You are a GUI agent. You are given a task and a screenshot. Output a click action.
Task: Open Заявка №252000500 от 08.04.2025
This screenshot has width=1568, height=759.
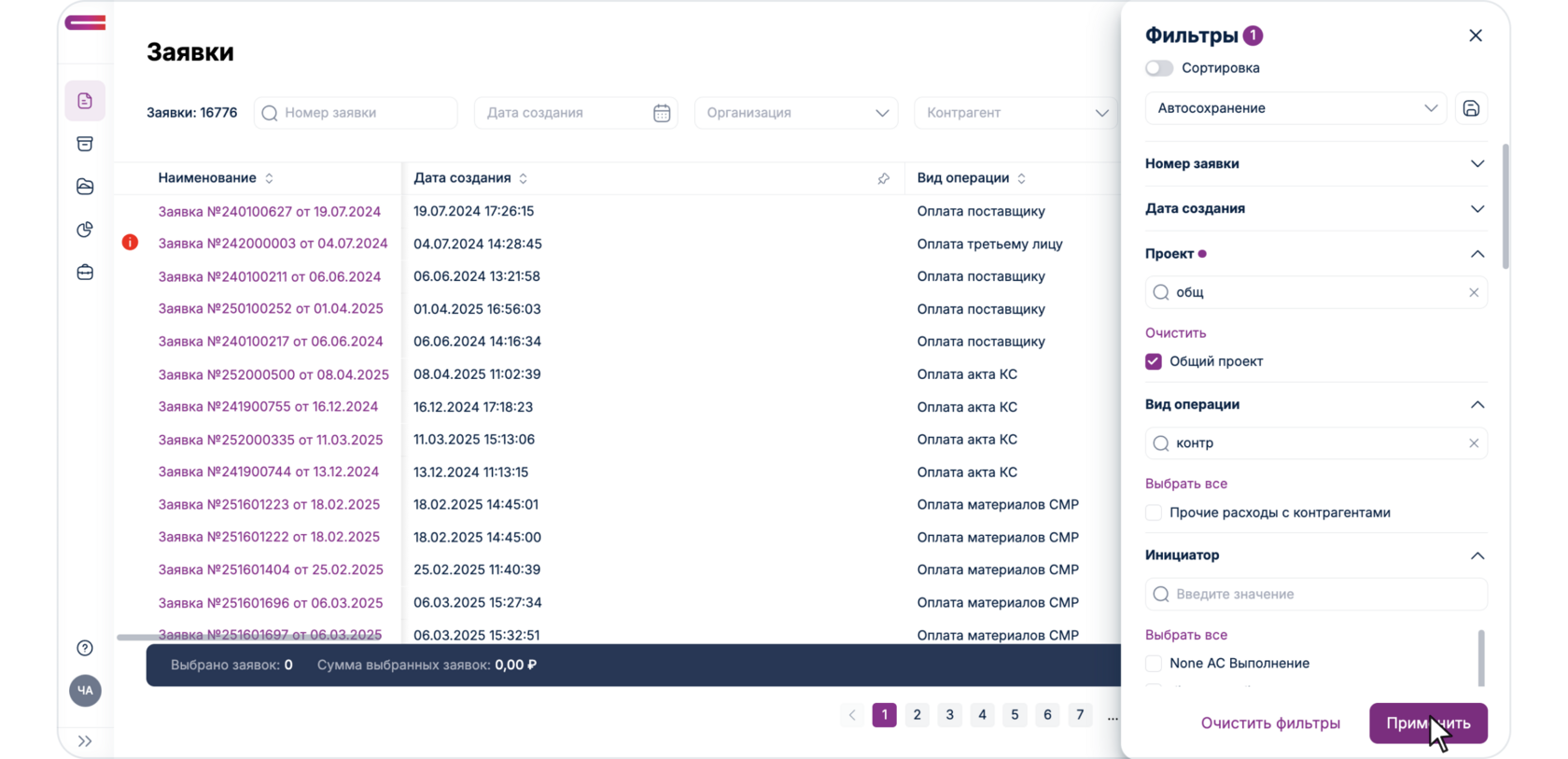[x=273, y=374]
